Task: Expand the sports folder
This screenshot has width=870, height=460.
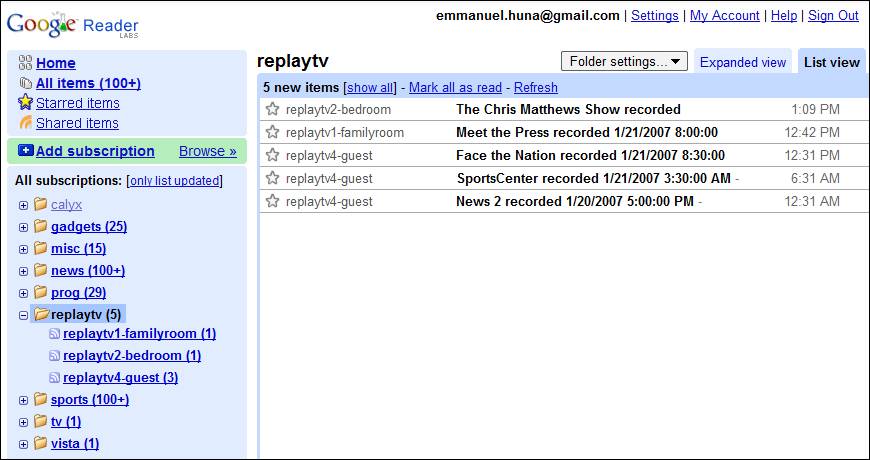Action: [23, 400]
